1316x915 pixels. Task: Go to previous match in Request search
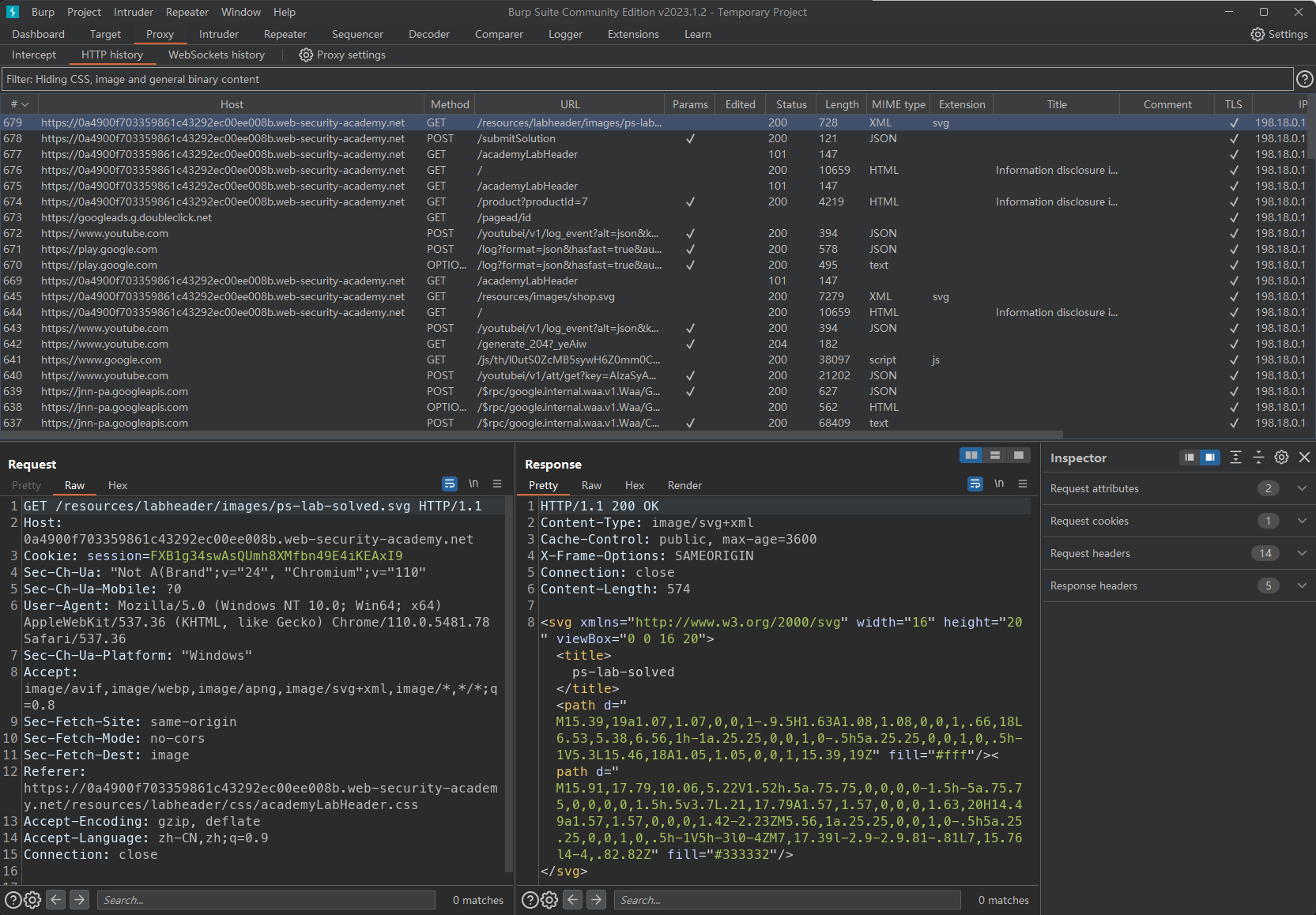pos(55,899)
